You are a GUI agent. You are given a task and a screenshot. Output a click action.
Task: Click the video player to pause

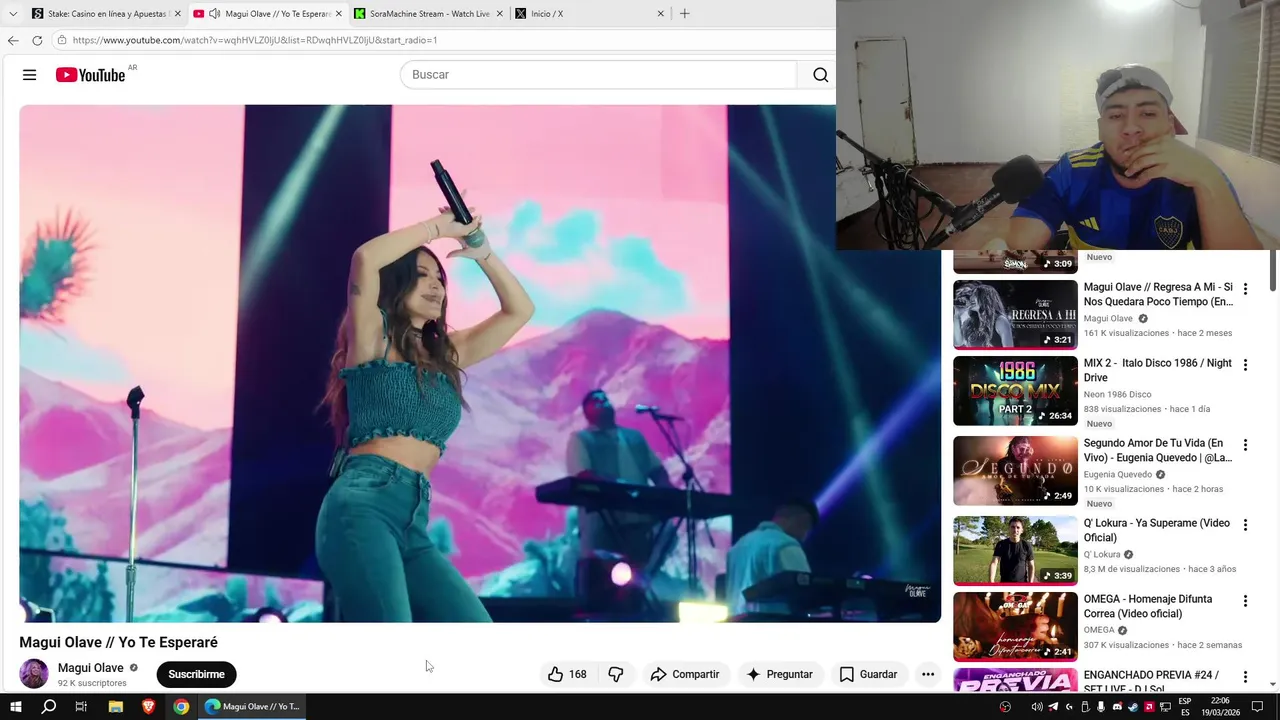pos(480,364)
